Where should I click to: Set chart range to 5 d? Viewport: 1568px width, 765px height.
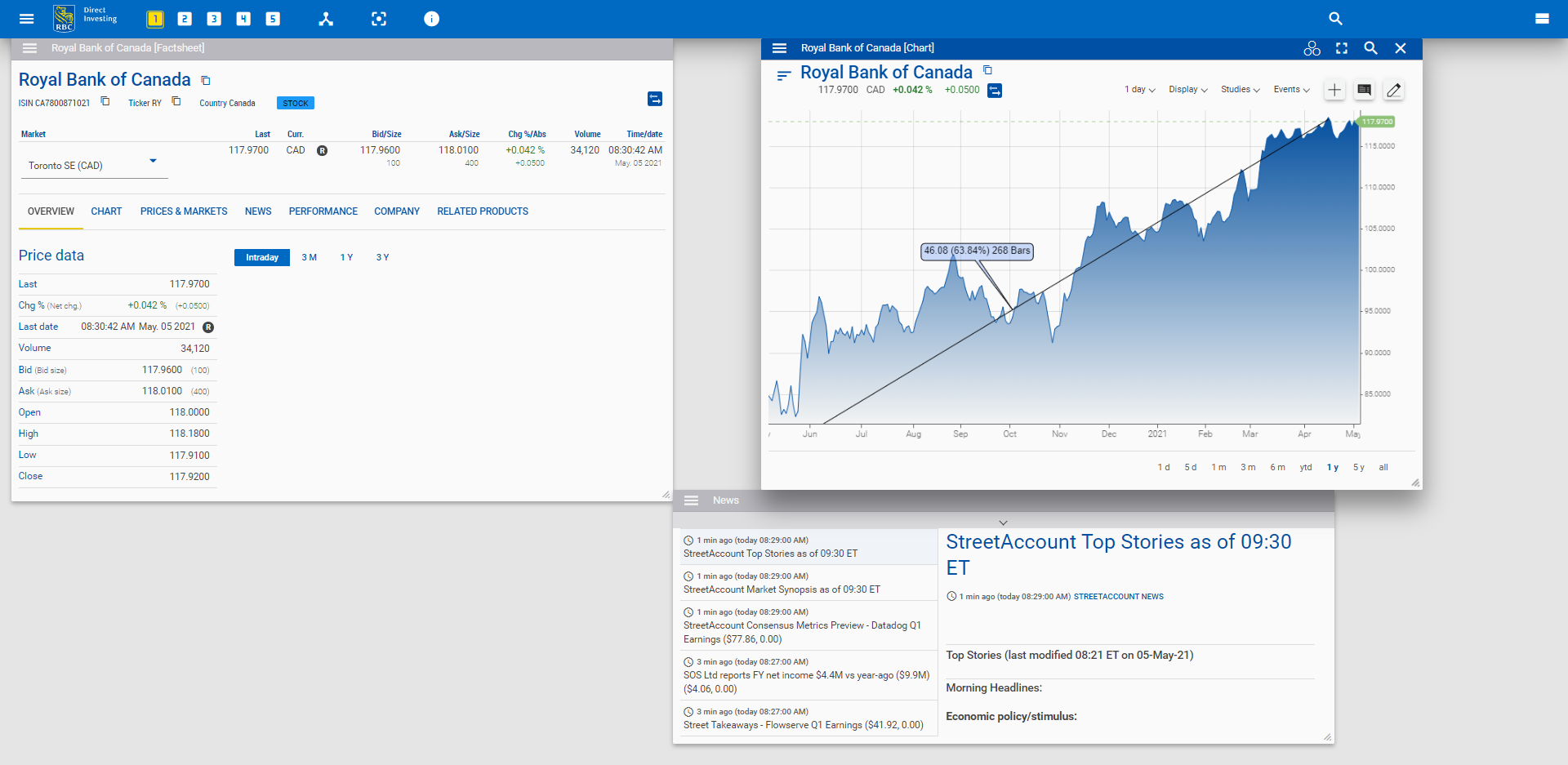1191,468
